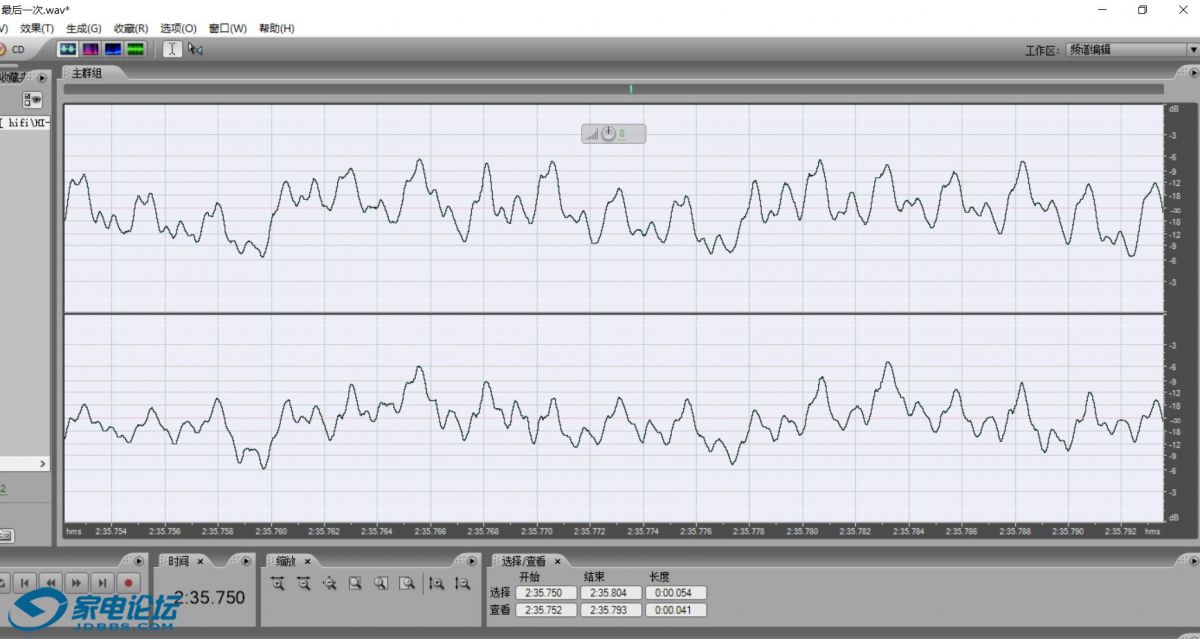The width and height of the screenshot is (1200, 639).
Task: Click the record button in transport
Action: (x=128, y=582)
